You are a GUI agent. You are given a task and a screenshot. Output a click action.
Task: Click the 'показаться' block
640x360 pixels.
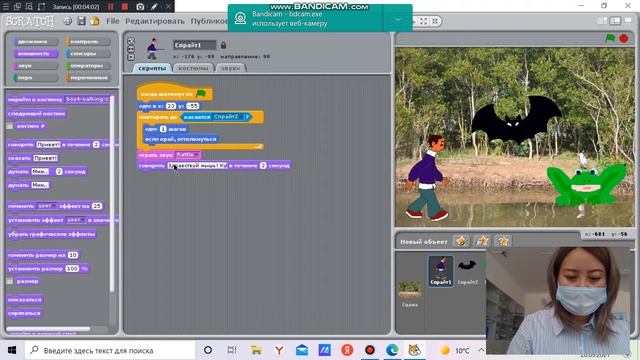tap(25, 300)
